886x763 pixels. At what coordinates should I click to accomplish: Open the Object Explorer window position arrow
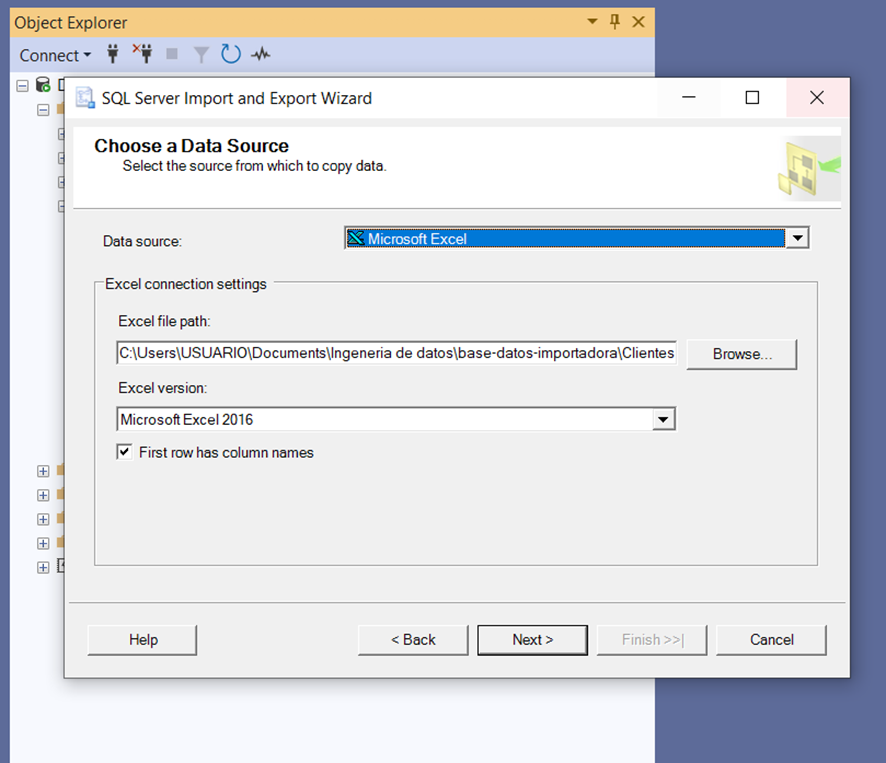point(592,21)
